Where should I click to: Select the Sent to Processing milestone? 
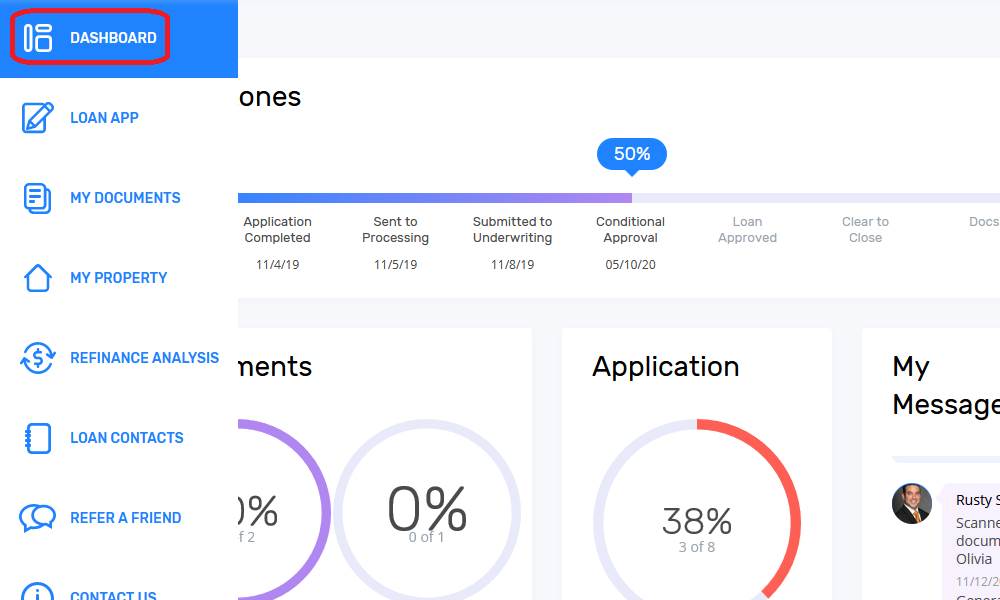tap(395, 230)
